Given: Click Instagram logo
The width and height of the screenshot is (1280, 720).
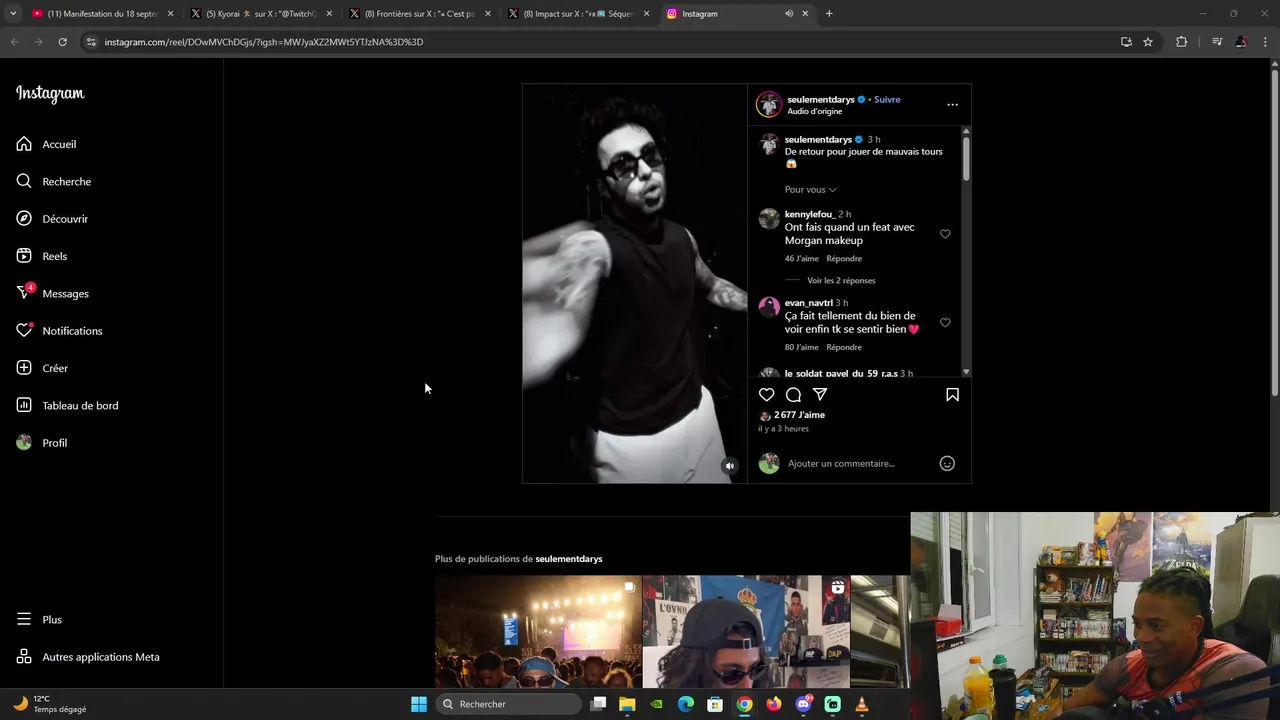Looking at the screenshot, I should click(50, 94).
